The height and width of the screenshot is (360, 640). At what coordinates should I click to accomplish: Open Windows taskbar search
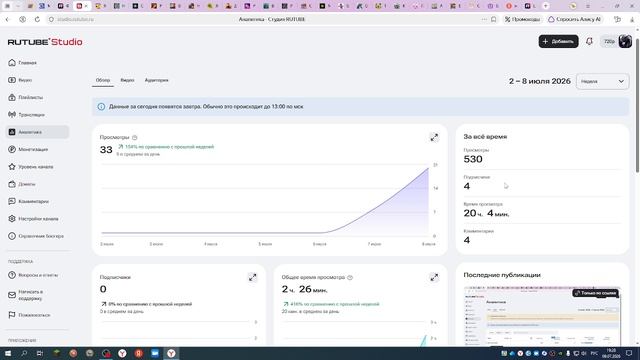pos(24,353)
